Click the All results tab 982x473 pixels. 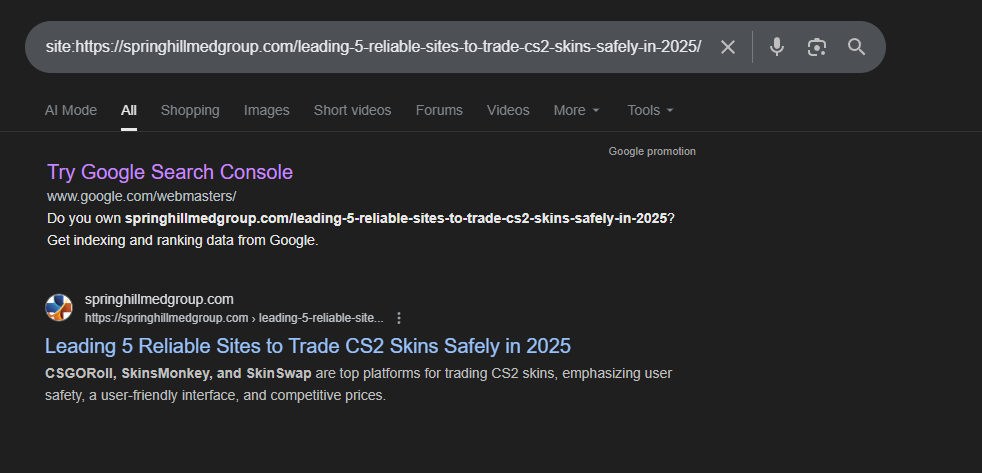point(129,110)
